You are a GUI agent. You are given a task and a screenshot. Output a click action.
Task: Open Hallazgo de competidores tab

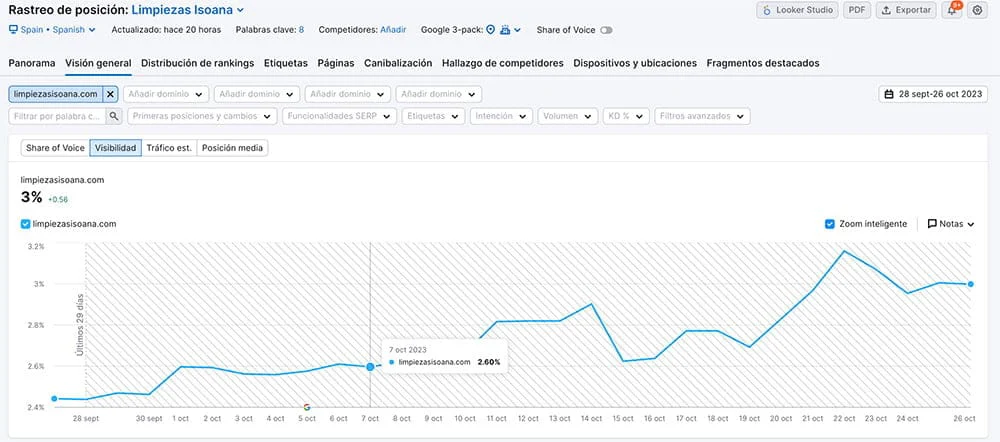click(503, 63)
